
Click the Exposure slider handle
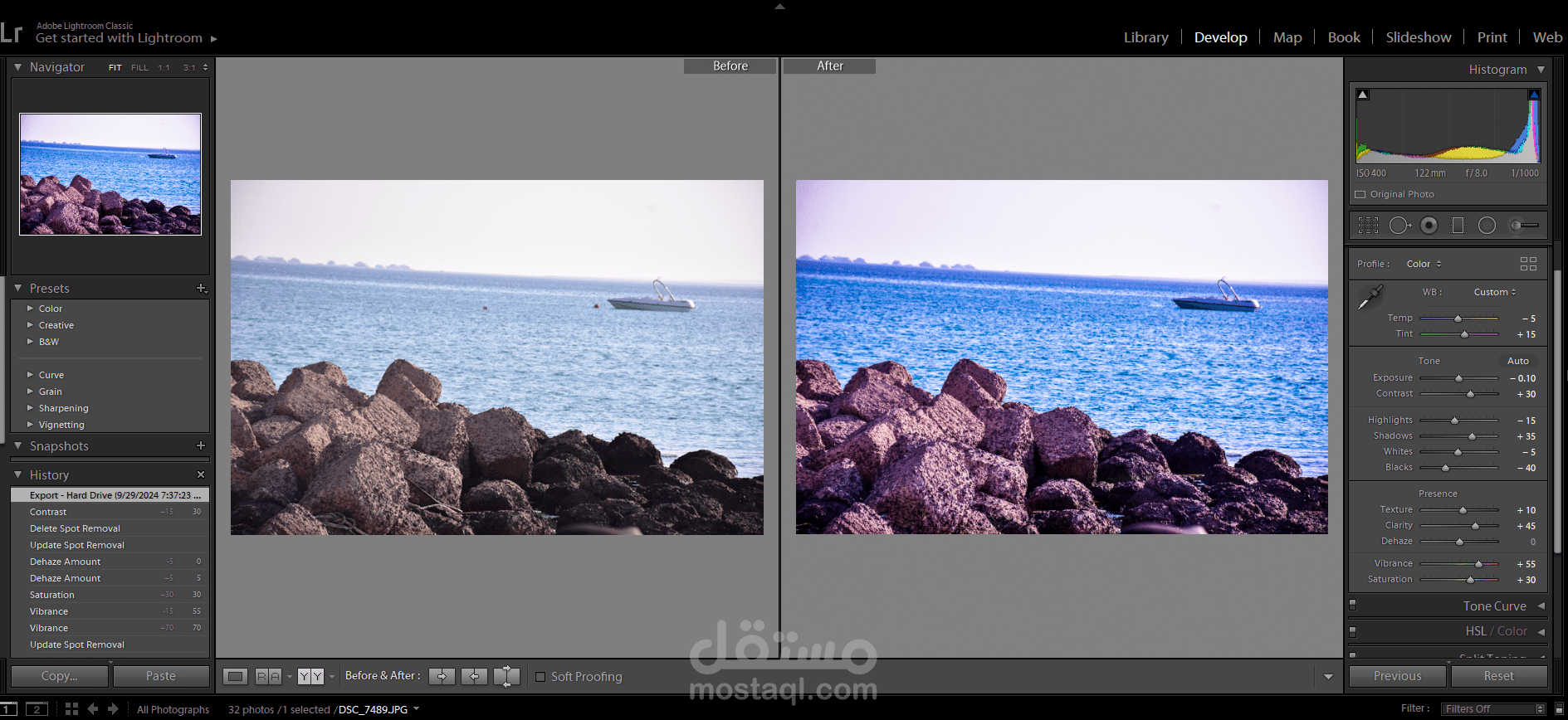click(x=1458, y=378)
